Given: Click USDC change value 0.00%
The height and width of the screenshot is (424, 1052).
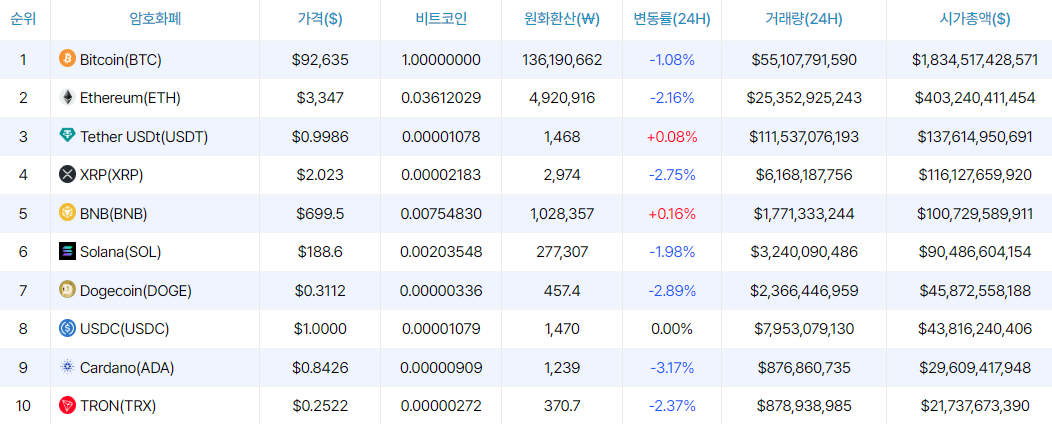Looking at the screenshot, I should (672, 329).
